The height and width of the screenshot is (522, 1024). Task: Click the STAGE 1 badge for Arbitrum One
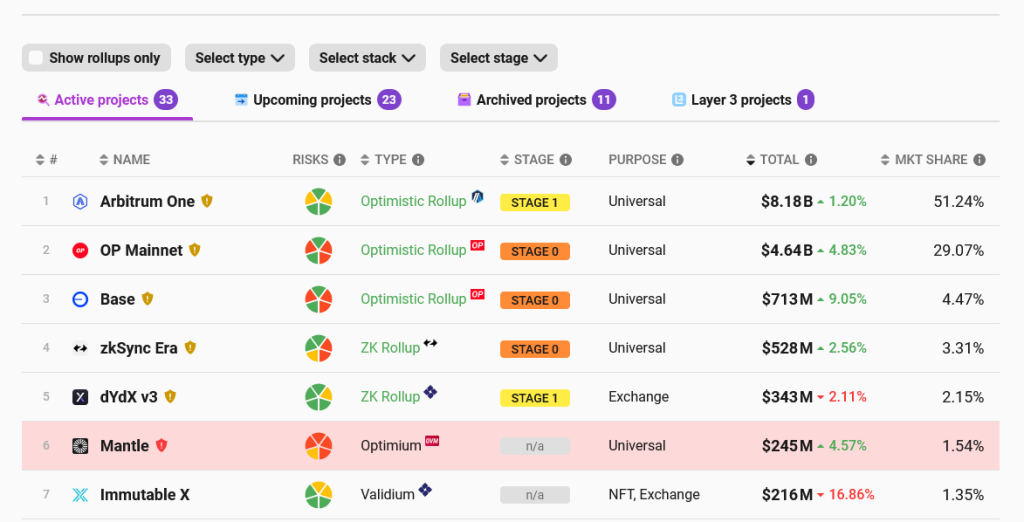534,203
